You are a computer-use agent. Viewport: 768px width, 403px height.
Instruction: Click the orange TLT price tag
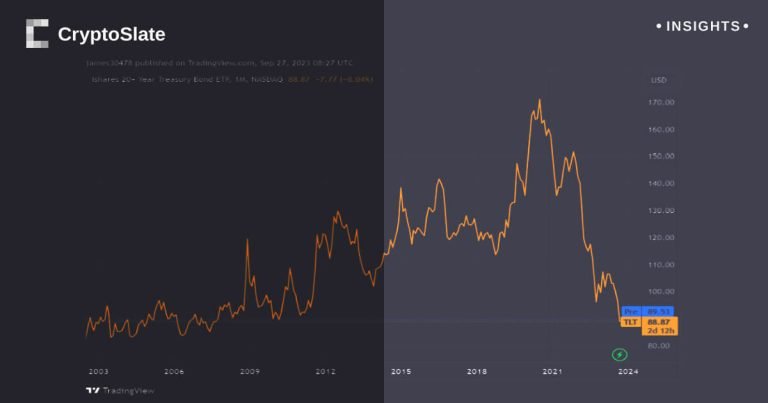630,321
